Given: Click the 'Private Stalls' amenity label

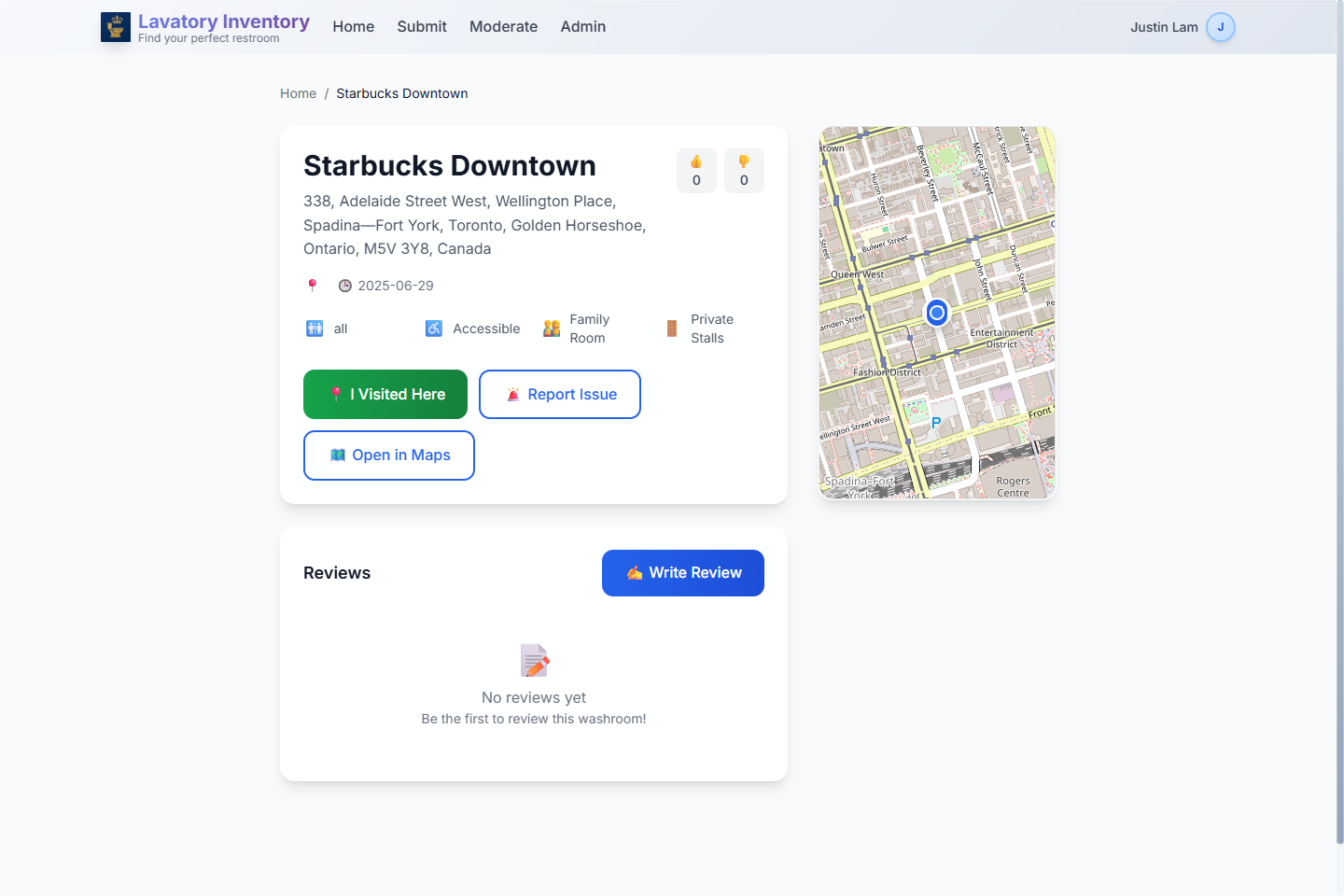Looking at the screenshot, I should point(712,329).
